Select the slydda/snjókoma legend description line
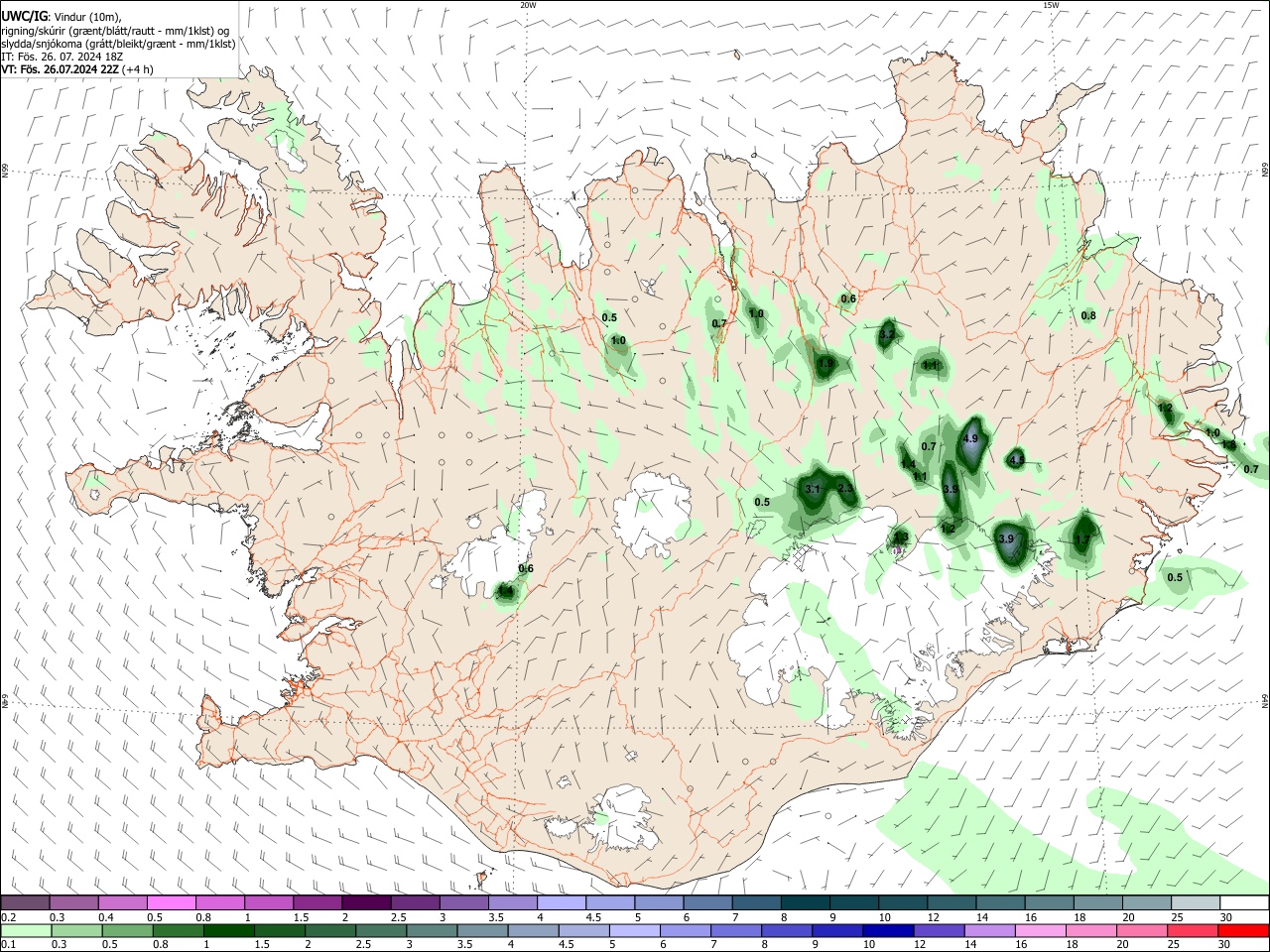The width and height of the screenshot is (1270, 952). [118, 44]
